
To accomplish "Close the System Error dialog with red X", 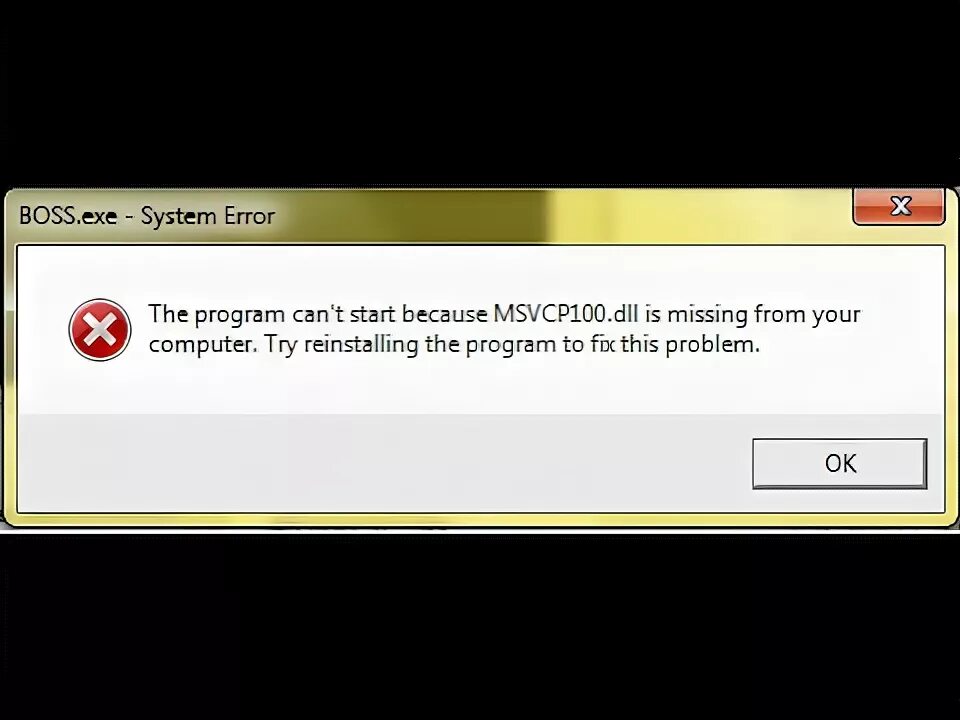I will pos(899,206).
